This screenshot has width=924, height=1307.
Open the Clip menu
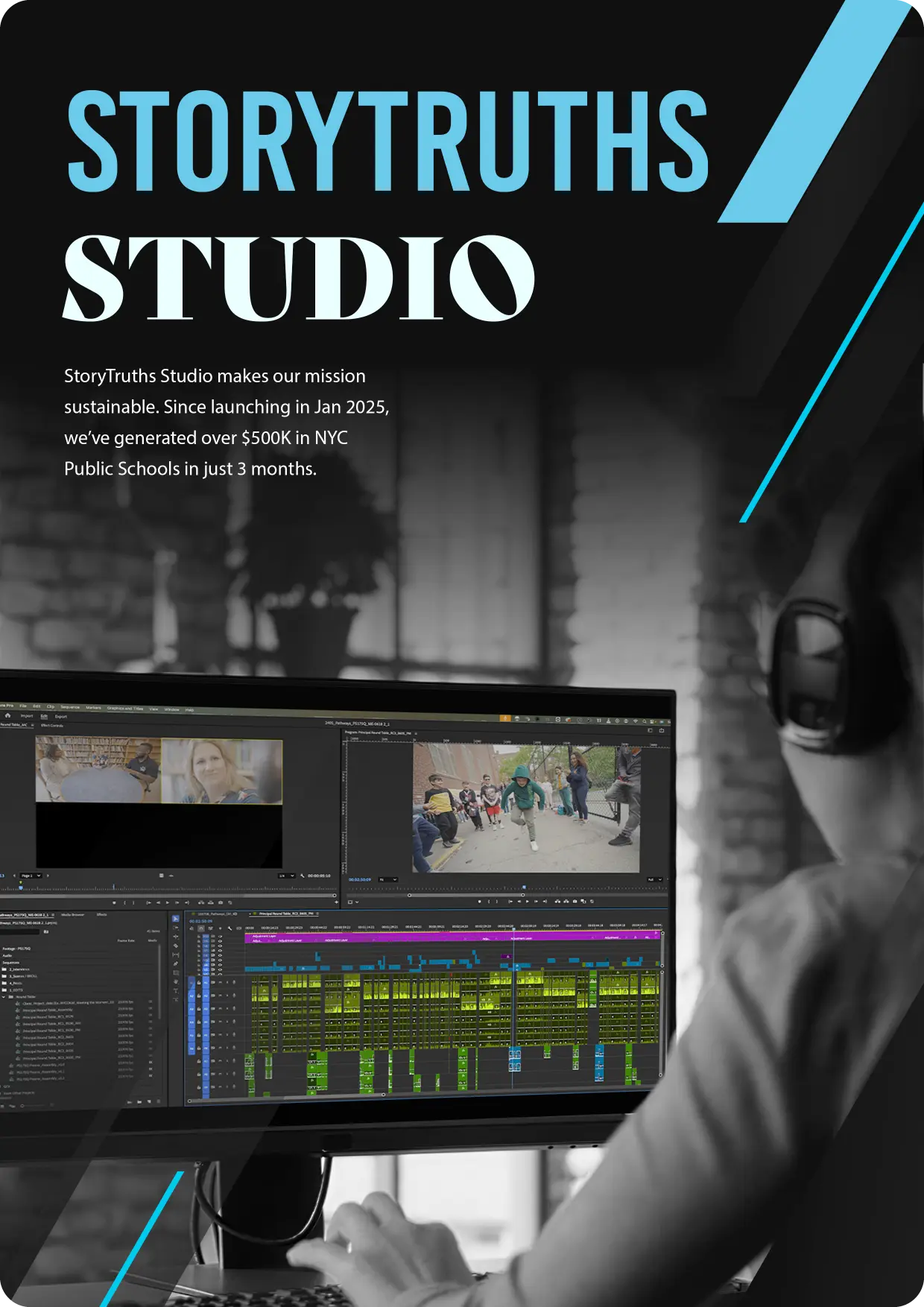(x=51, y=706)
